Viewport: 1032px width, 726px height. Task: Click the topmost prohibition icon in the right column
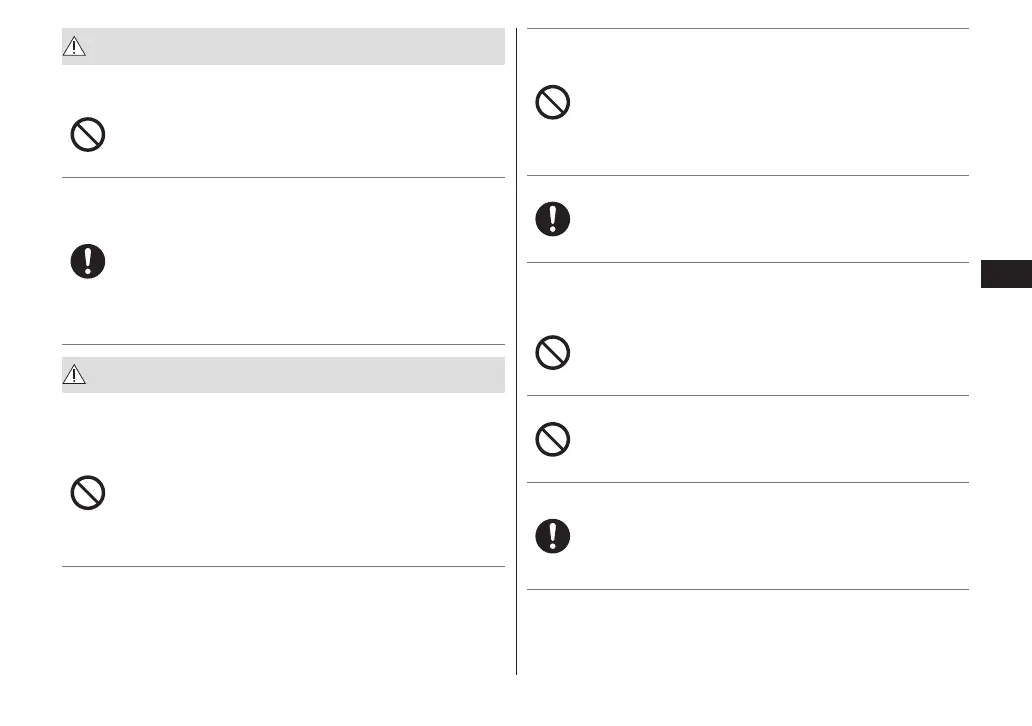[553, 103]
